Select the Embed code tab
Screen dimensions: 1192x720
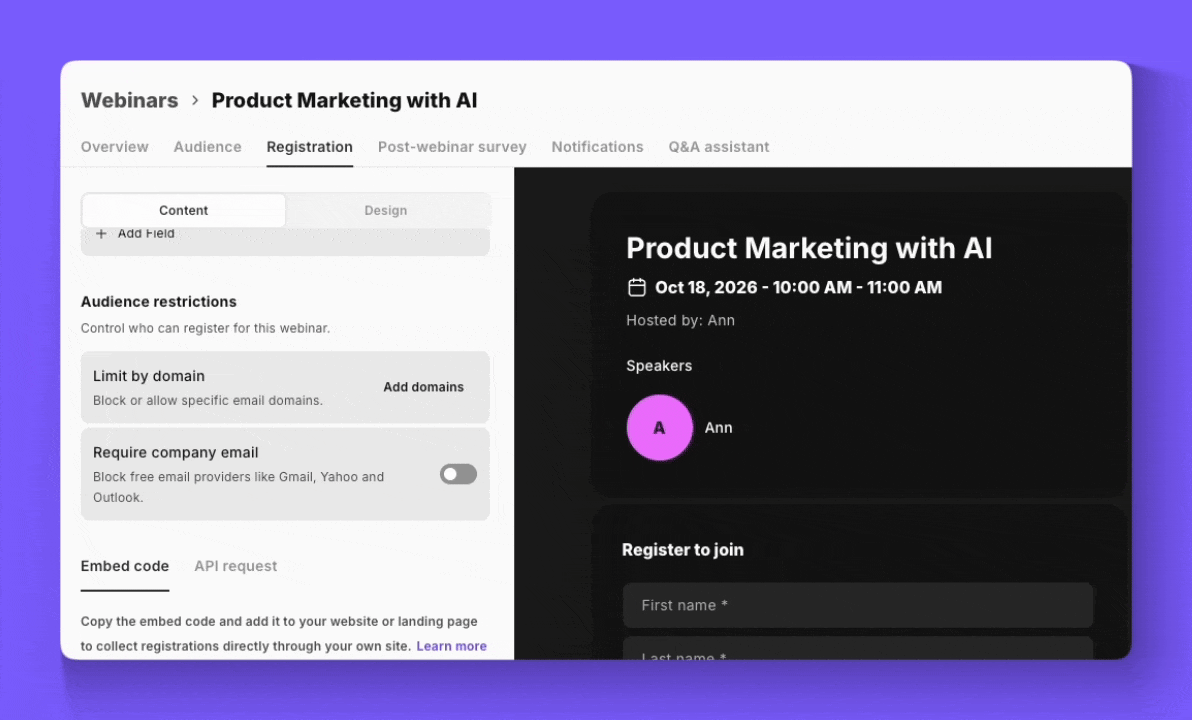(x=125, y=566)
